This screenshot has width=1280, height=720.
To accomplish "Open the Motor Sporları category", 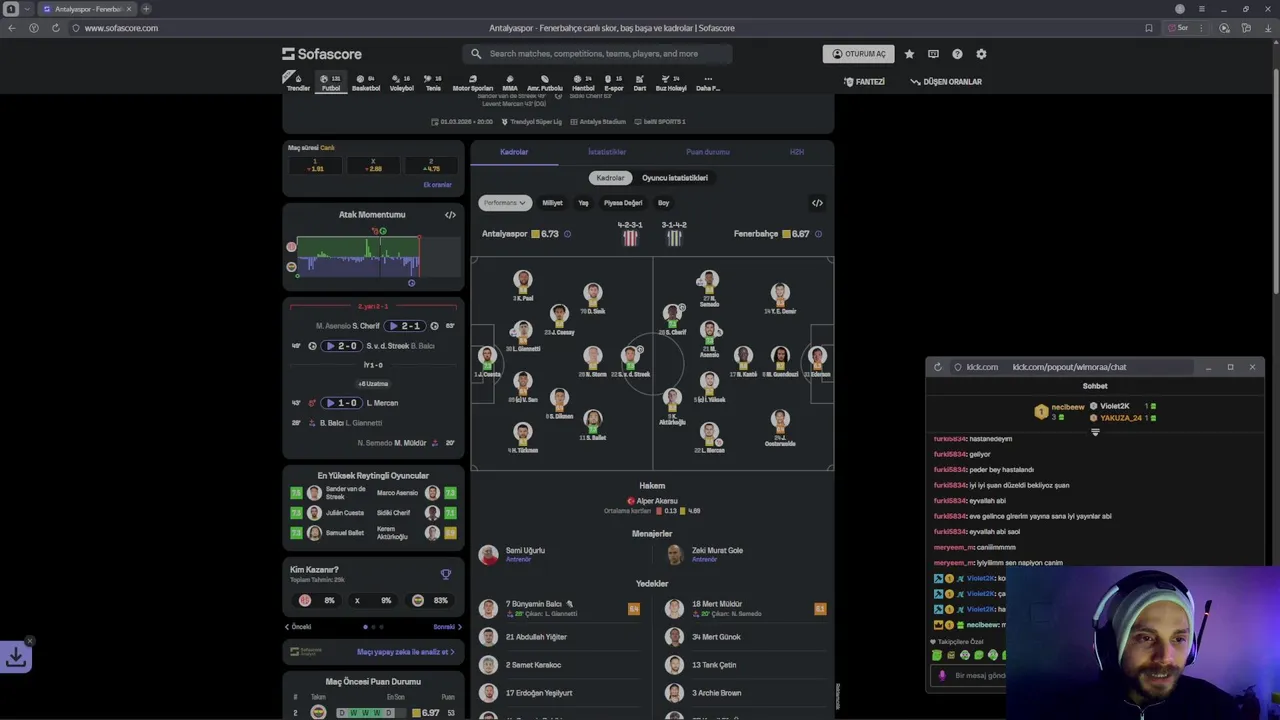I will [473, 82].
